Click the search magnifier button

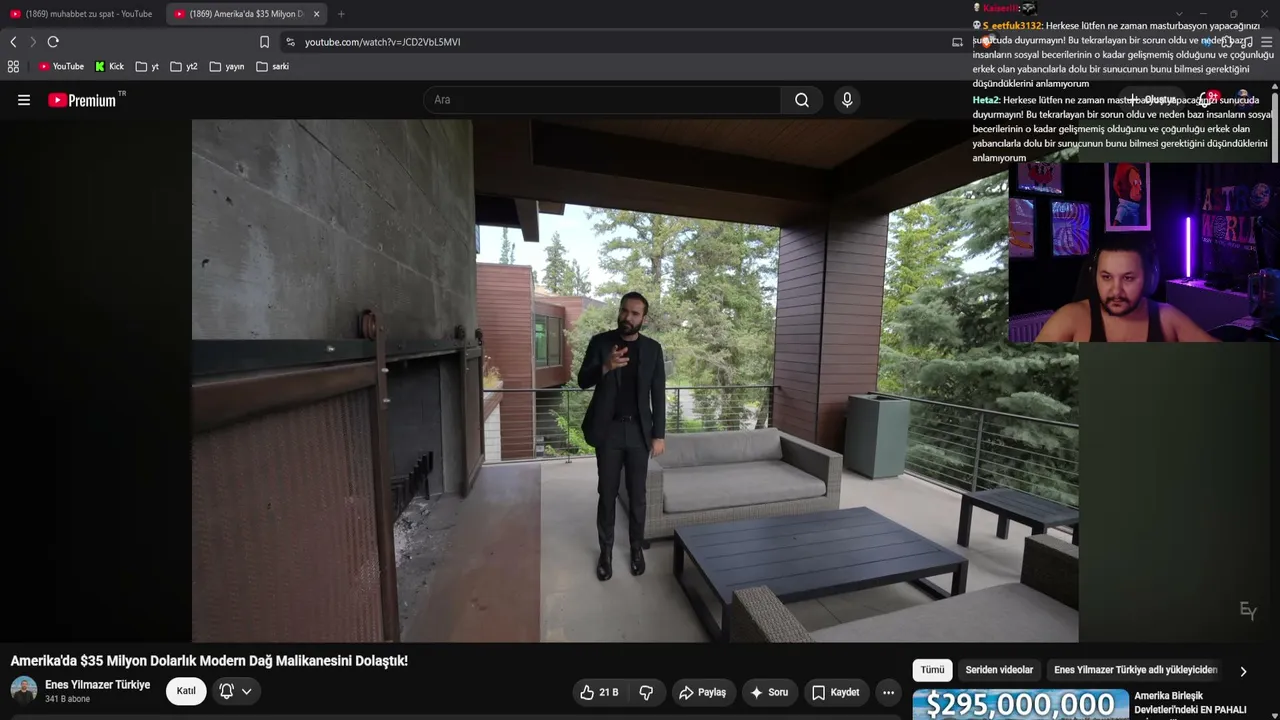click(802, 100)
